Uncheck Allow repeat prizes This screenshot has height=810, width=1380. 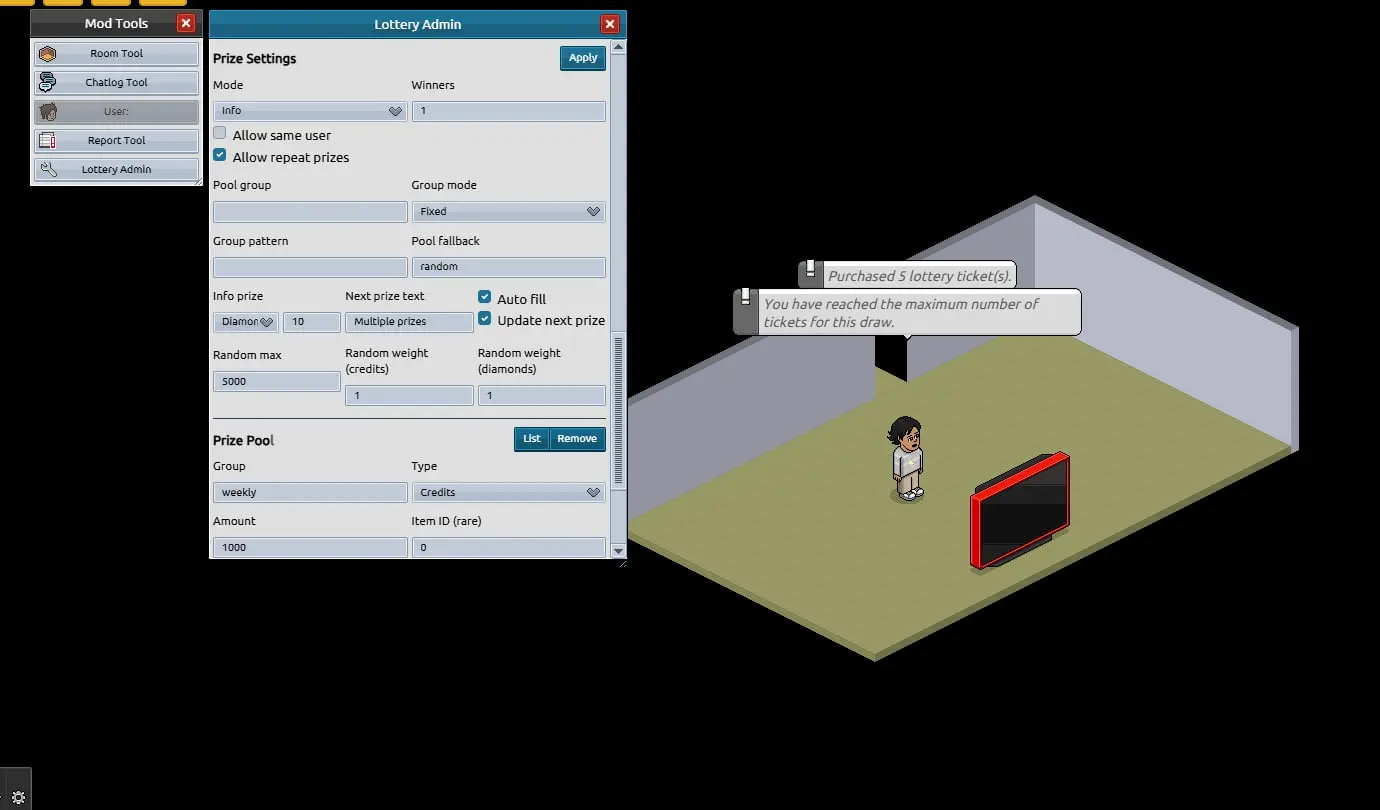coord(220,156)
